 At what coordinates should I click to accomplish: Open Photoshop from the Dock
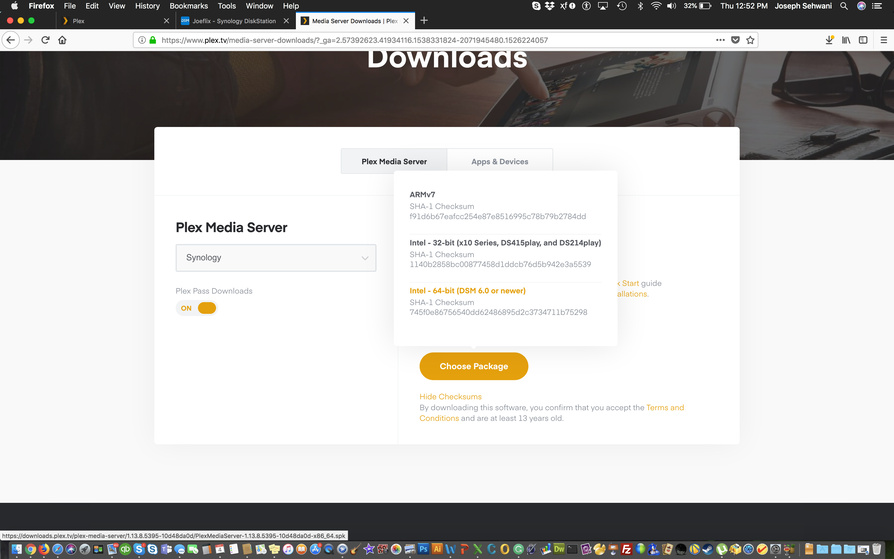(x=424, y=549)
